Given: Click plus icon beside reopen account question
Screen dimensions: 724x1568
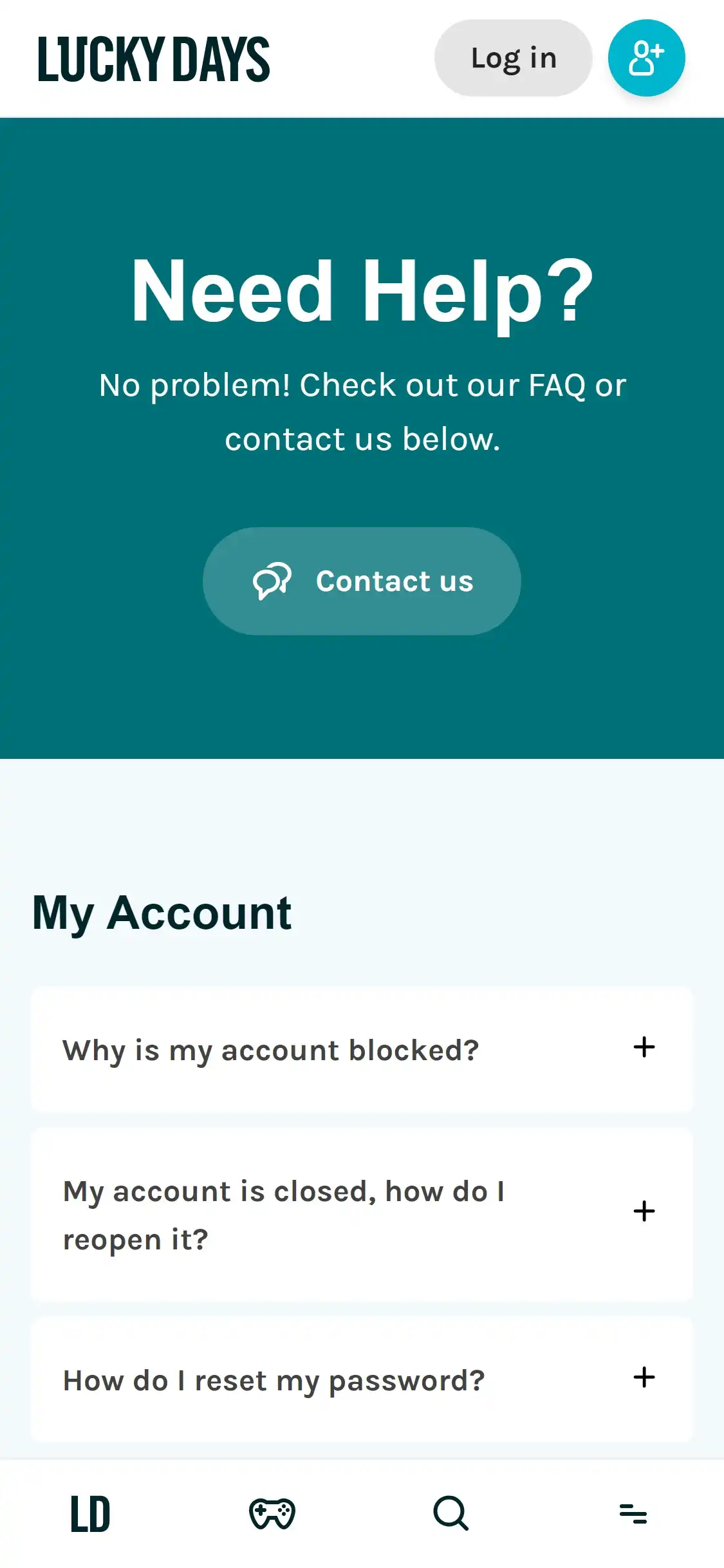Looking at the screenshot, I should [644, 1211].
